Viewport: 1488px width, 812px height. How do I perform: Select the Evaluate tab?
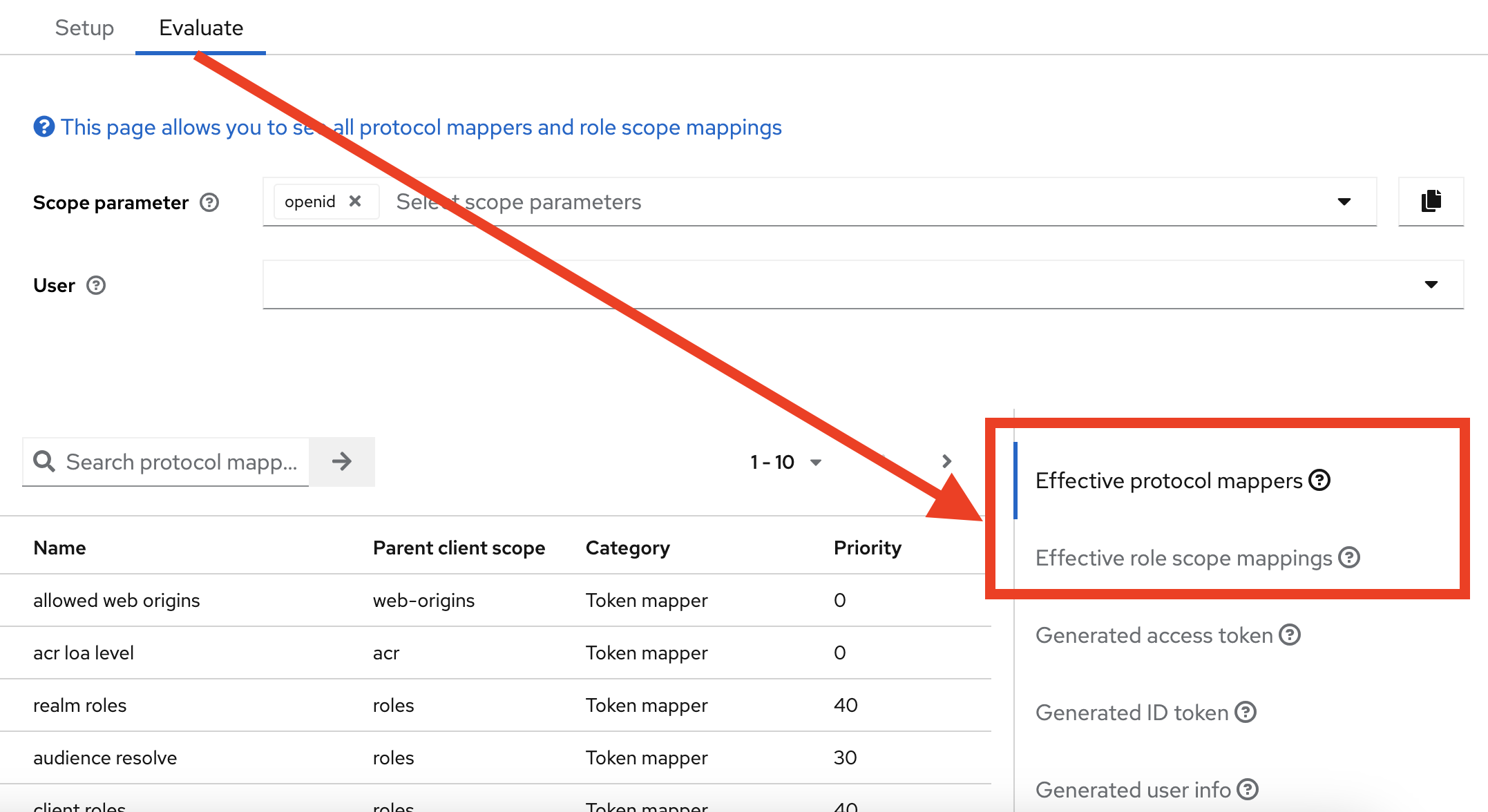(200, 28)
